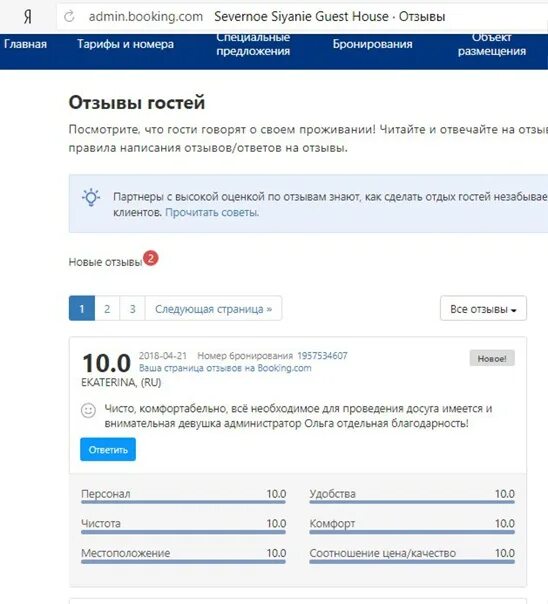Click the Удобства score bar

[x=412, y=502]
